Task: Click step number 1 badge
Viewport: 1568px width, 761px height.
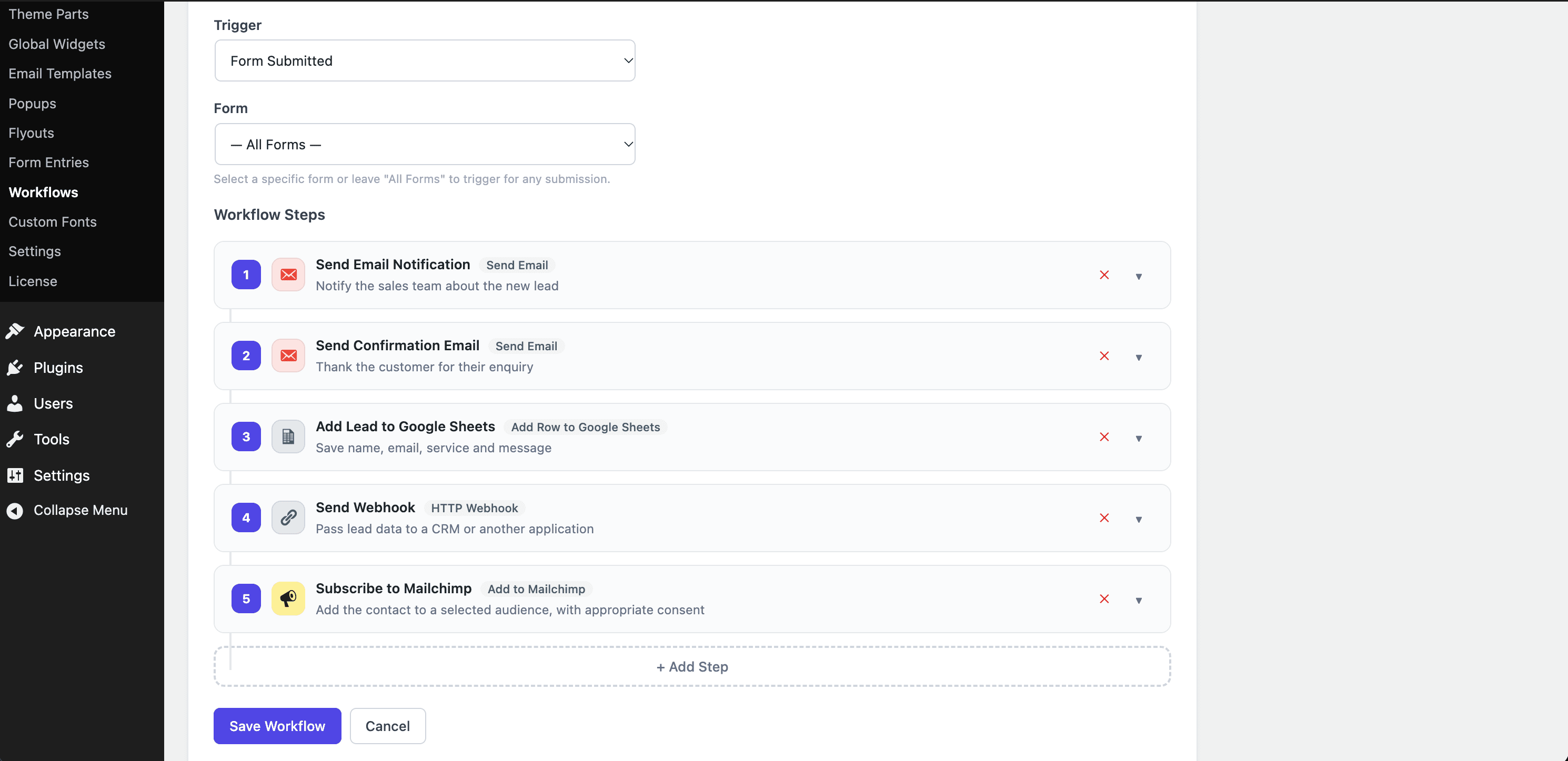Action: (246, 275)
